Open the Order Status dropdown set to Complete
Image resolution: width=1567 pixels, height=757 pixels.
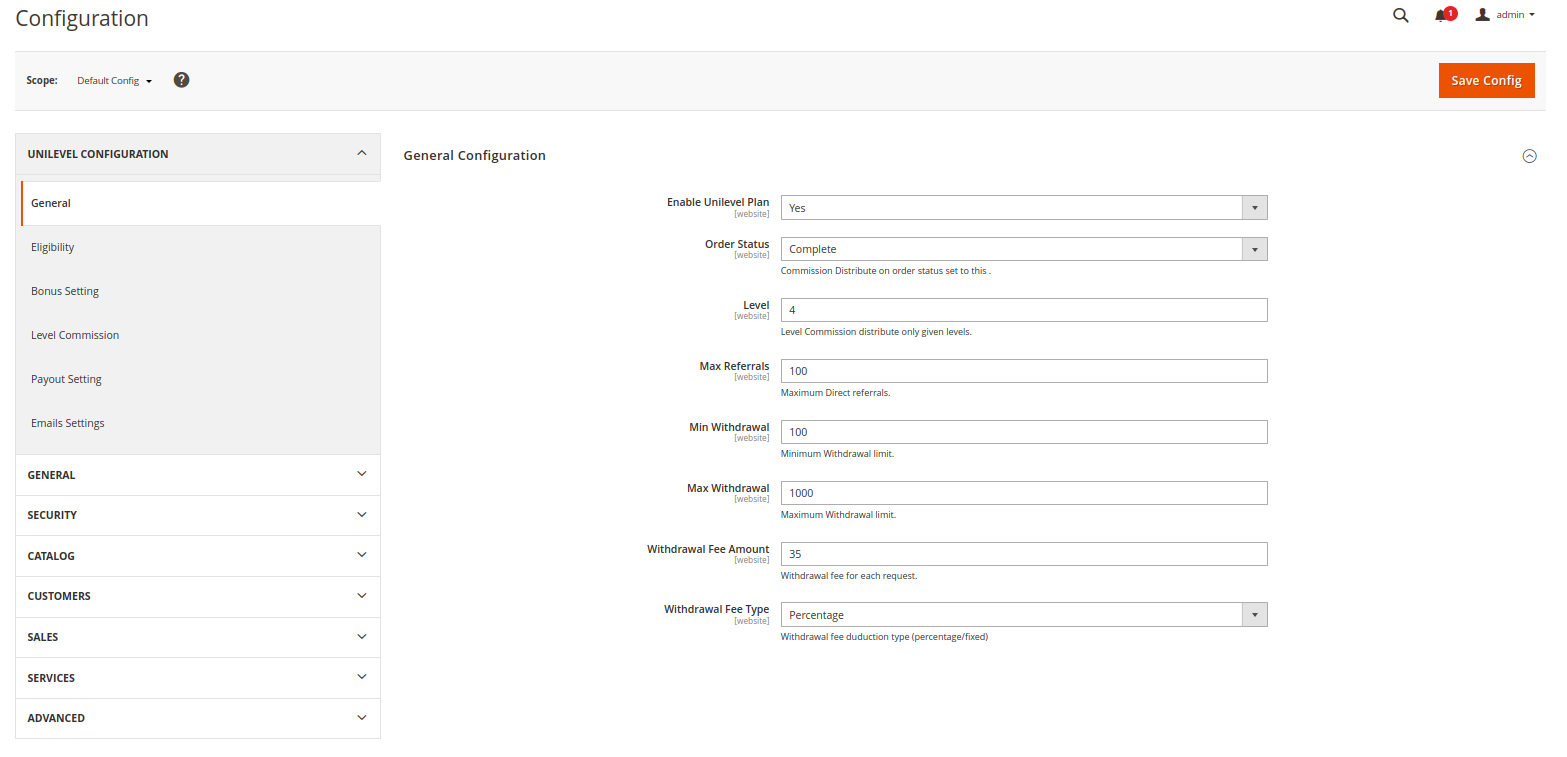(1254, 249)
